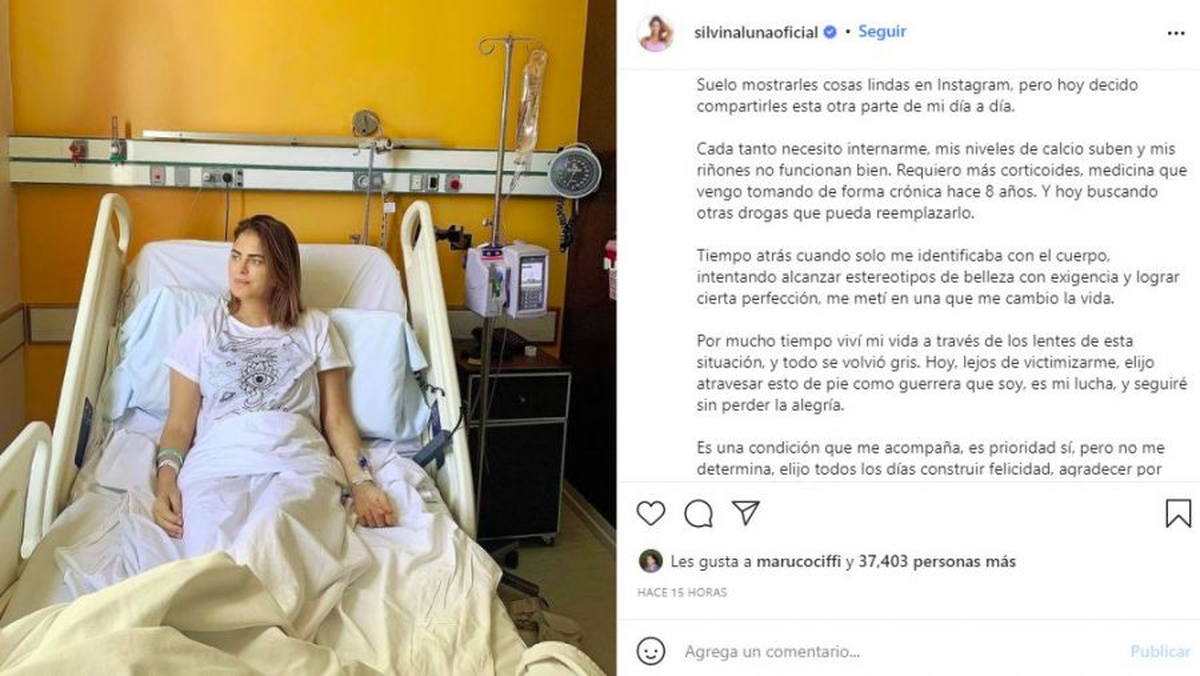The height and width of the screenshot is (676, 1200).
Task: Click the small avatar beside Les gusta
Action: click(x=651, y=561)
